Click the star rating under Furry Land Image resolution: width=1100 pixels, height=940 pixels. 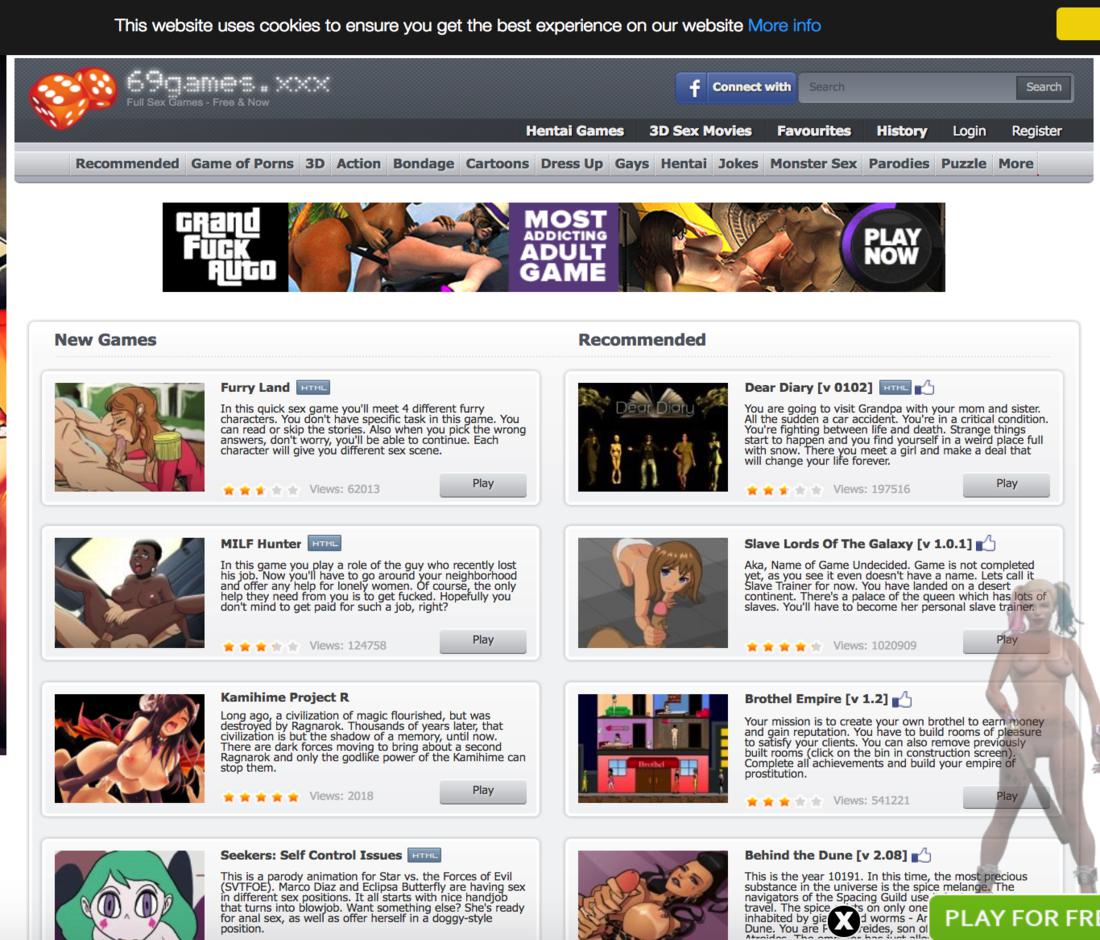point(260,490)
